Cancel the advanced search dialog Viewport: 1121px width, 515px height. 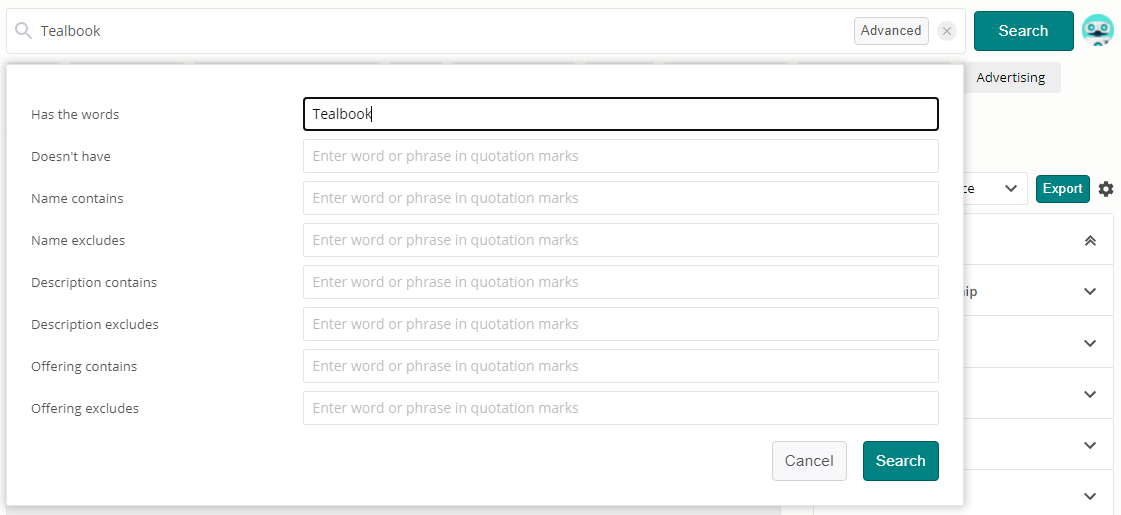click(809, 461)
